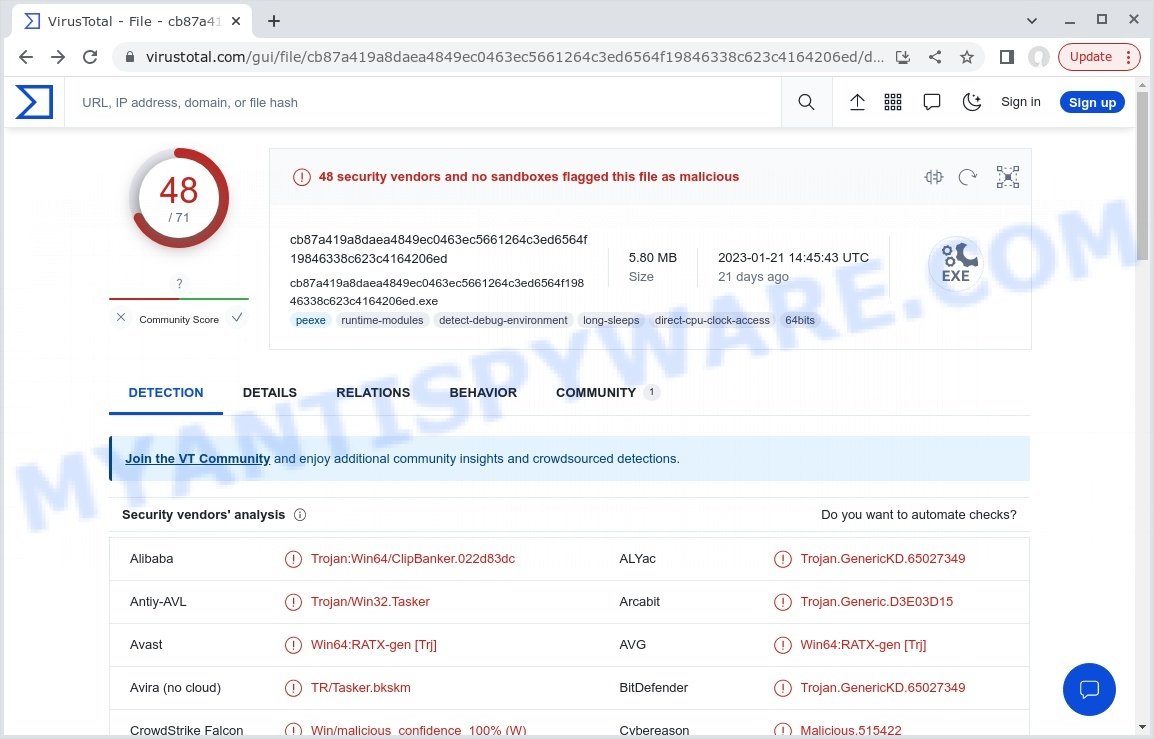This screenshot has width=1154, height=739.
Task: Open the browser profile avatar
Action: pyautogui.click(x=1038, y=57)
